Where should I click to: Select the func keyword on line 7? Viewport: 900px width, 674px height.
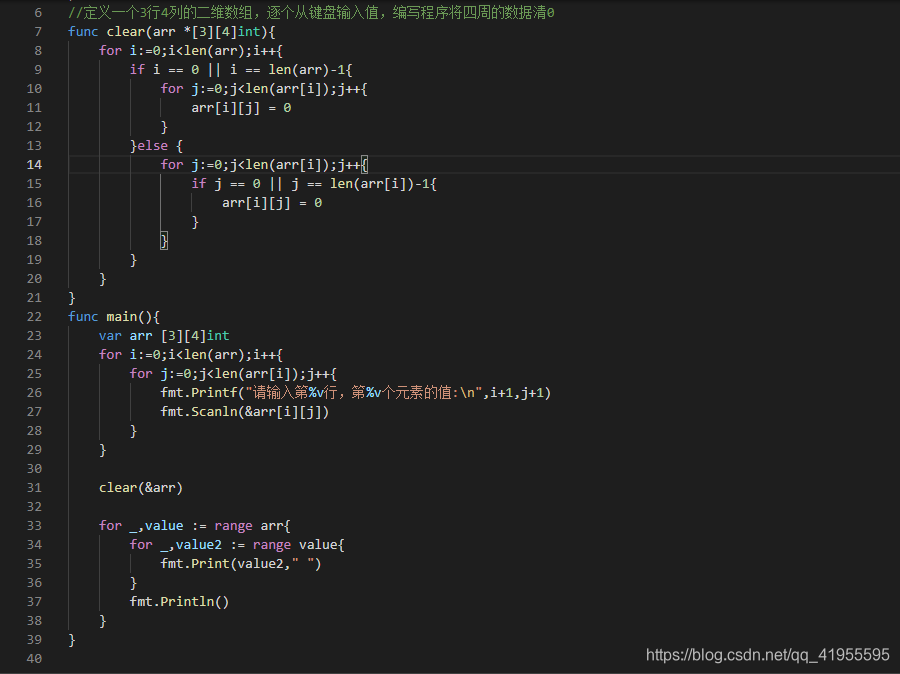point(82,31)
